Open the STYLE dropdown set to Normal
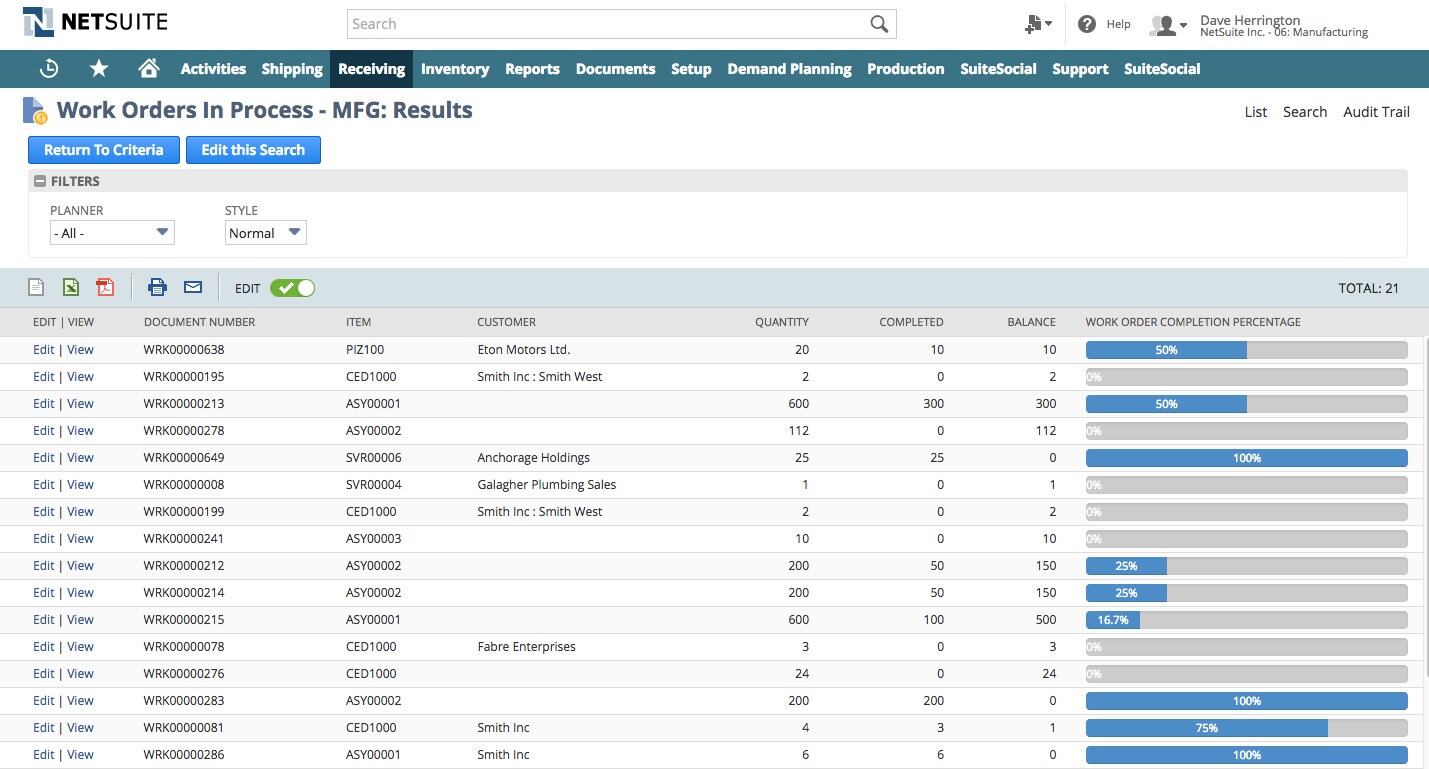The height and width of the screenshot is (769, 1429). tap(266, 233)
